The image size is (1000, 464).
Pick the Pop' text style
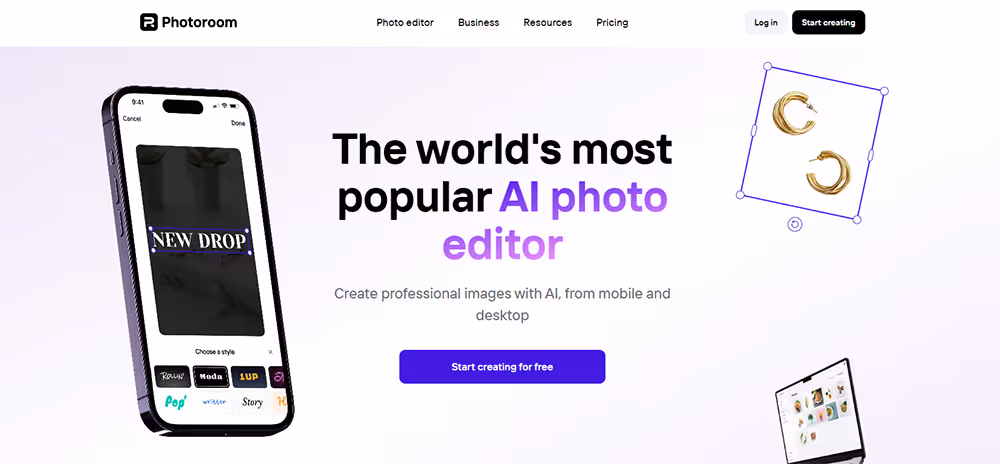pyautogui.click(x=175, y=402)
